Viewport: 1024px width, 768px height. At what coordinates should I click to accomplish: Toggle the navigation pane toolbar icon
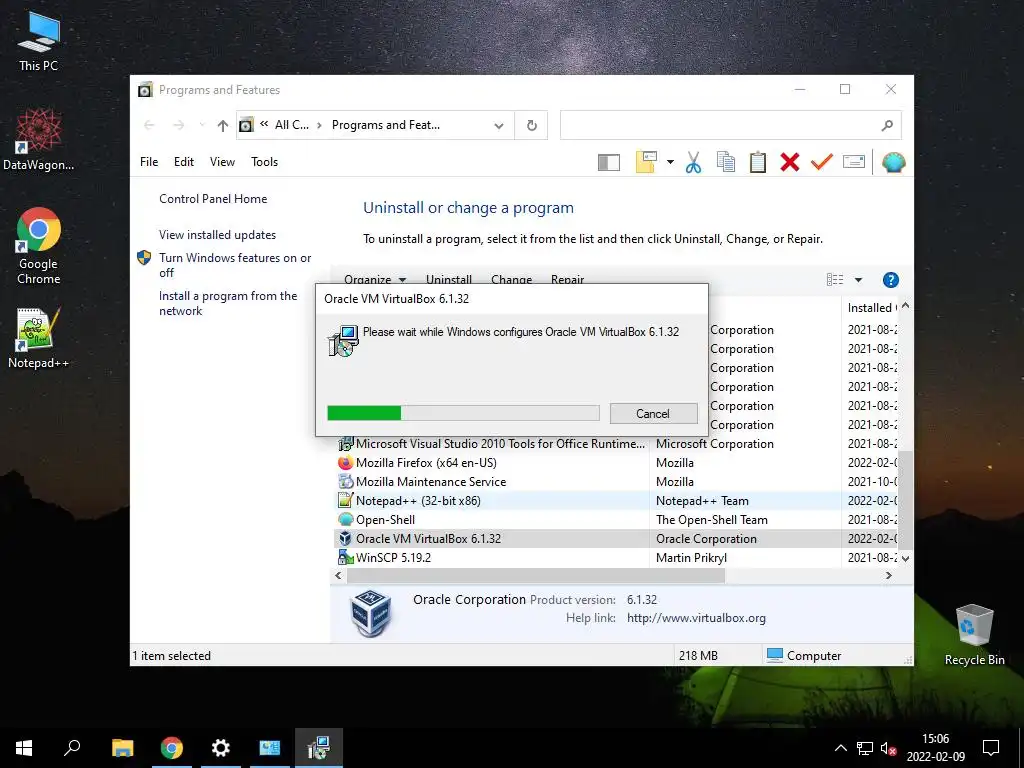coord(609,162)
